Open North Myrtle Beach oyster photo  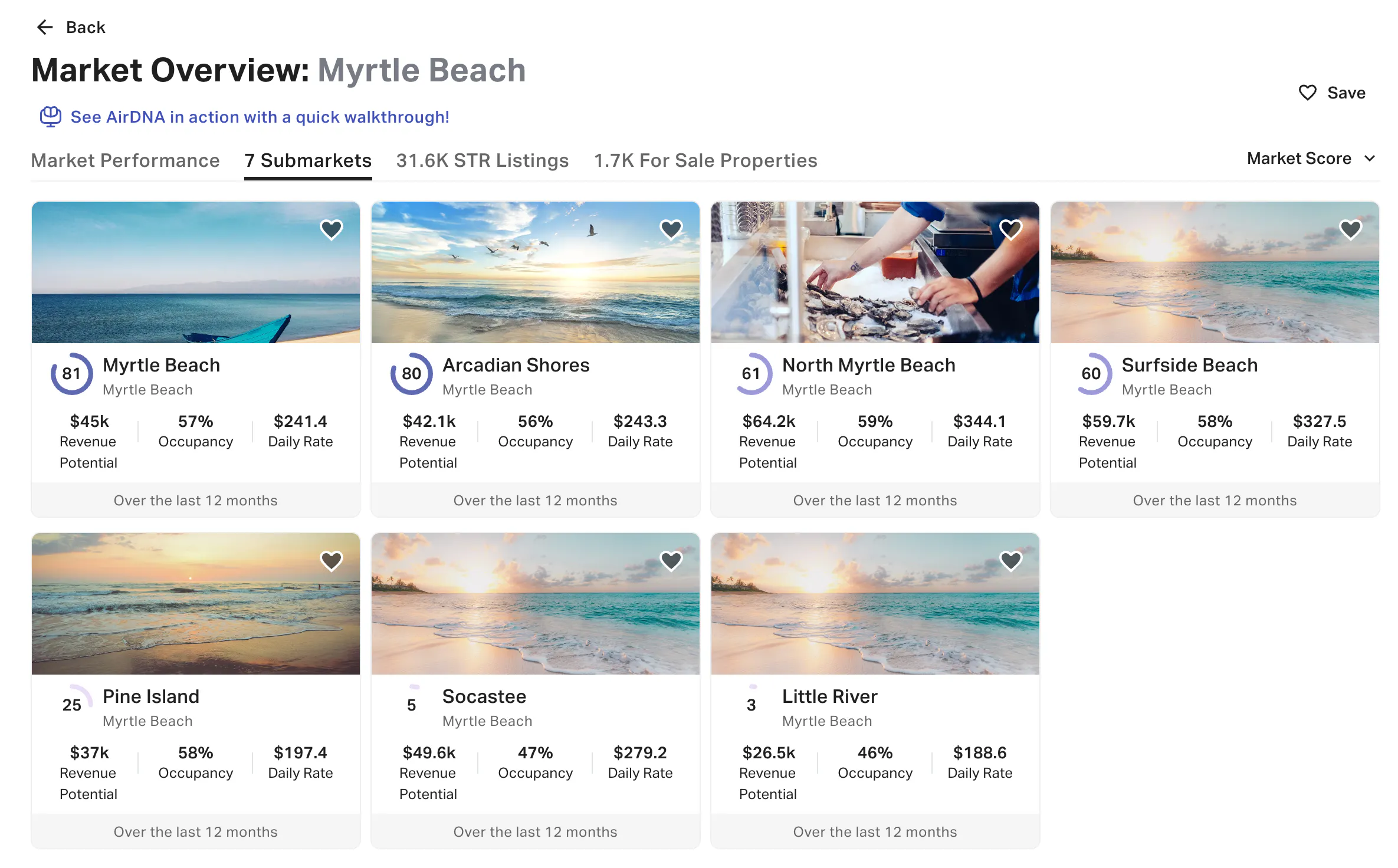pos(875,272)
